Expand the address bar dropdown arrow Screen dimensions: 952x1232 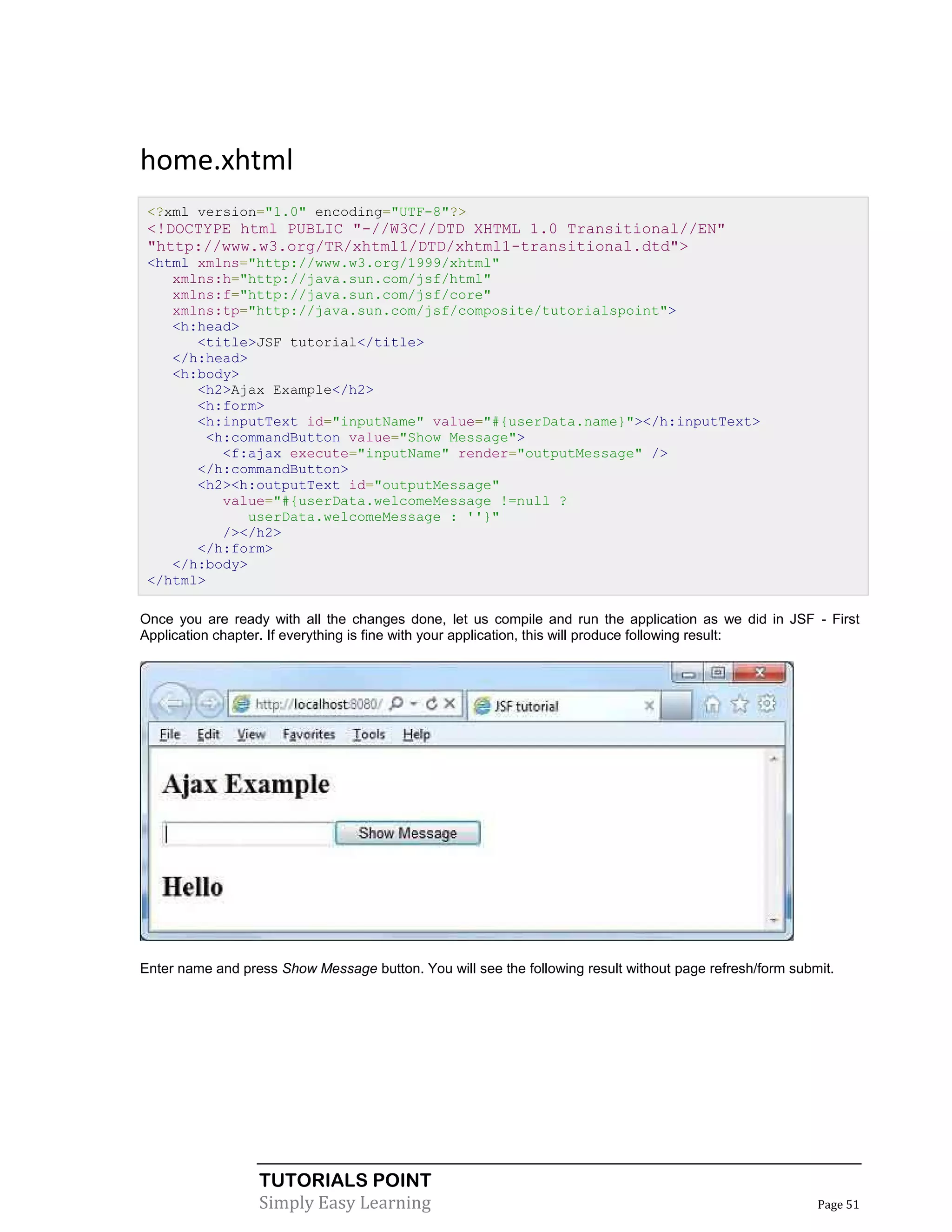click(x=413, y=703)
